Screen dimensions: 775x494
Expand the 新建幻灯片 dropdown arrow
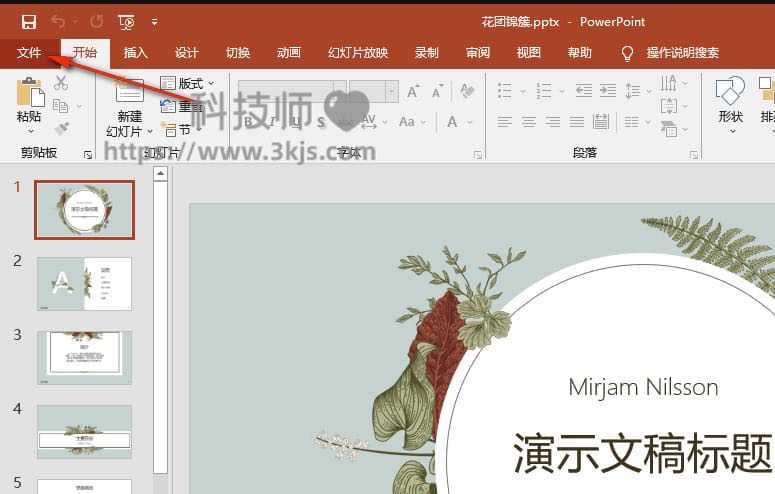click(x=150, y=132)
